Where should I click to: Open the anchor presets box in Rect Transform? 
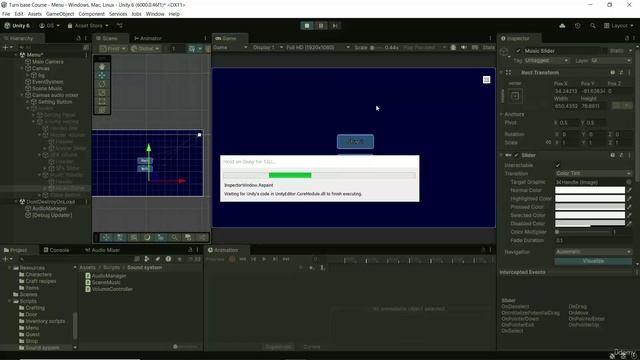[515, 96]
